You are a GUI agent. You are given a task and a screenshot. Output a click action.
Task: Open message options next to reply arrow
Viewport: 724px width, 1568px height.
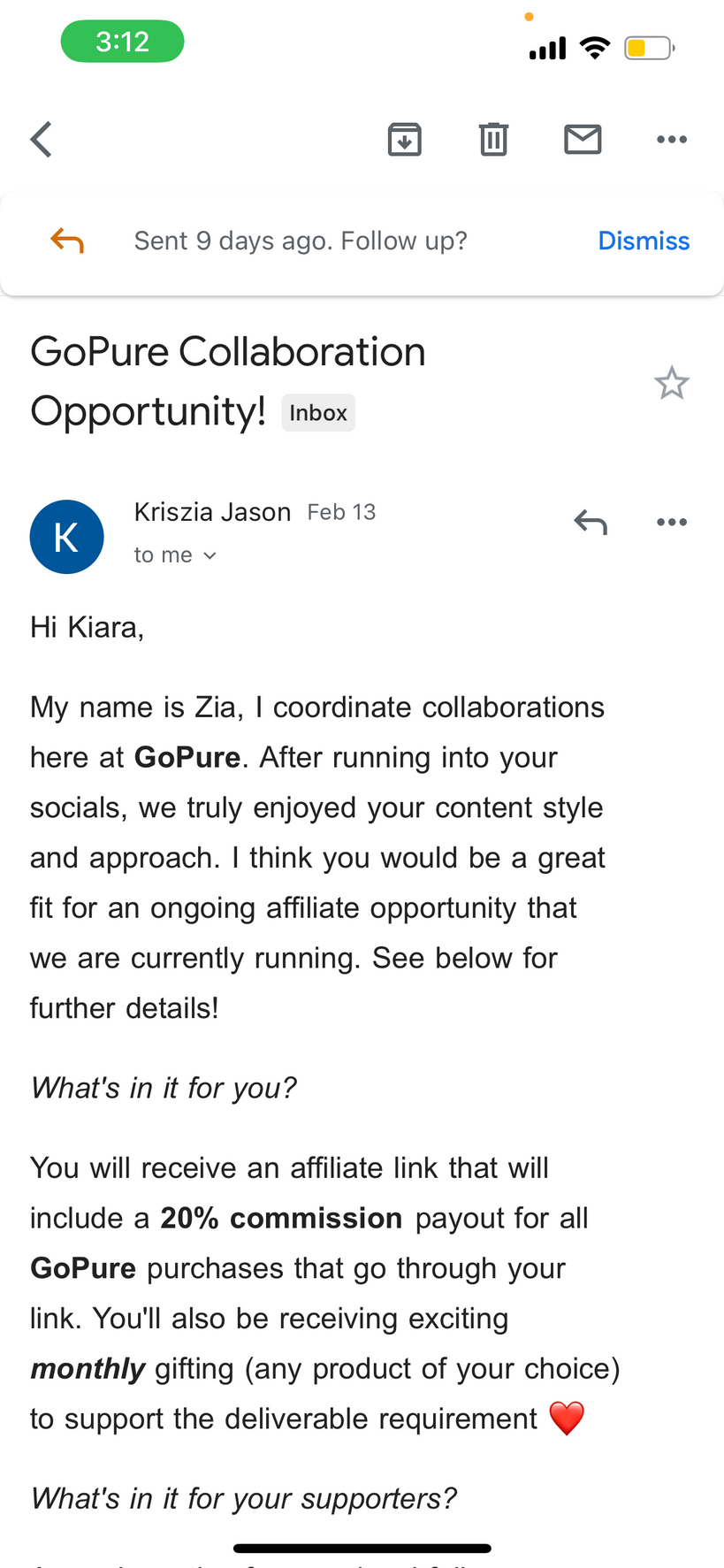672,522
